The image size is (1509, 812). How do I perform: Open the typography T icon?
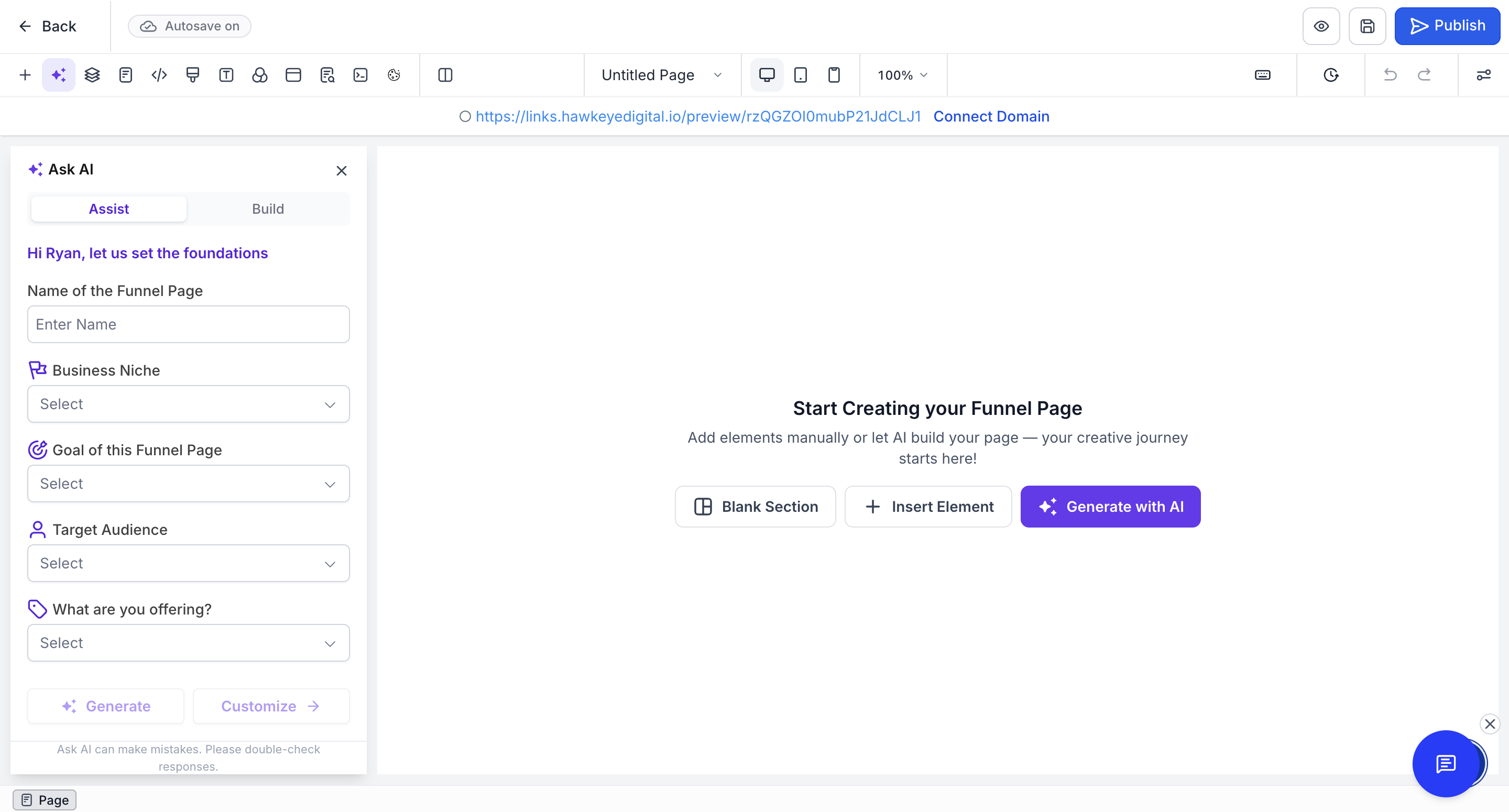click(x=226, y=75)
